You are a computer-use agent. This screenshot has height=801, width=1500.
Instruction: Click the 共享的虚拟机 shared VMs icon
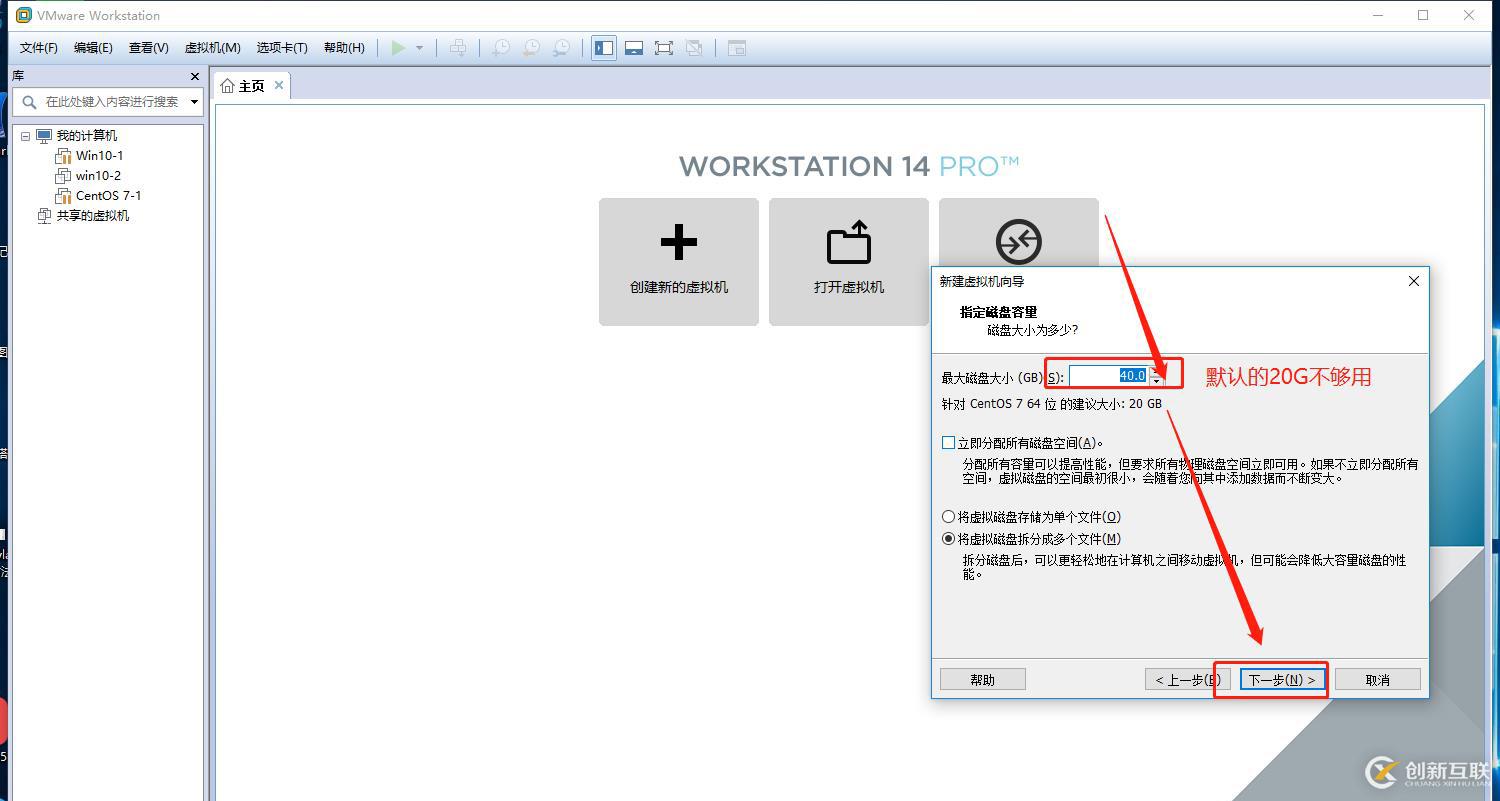(x=44, y=216)
